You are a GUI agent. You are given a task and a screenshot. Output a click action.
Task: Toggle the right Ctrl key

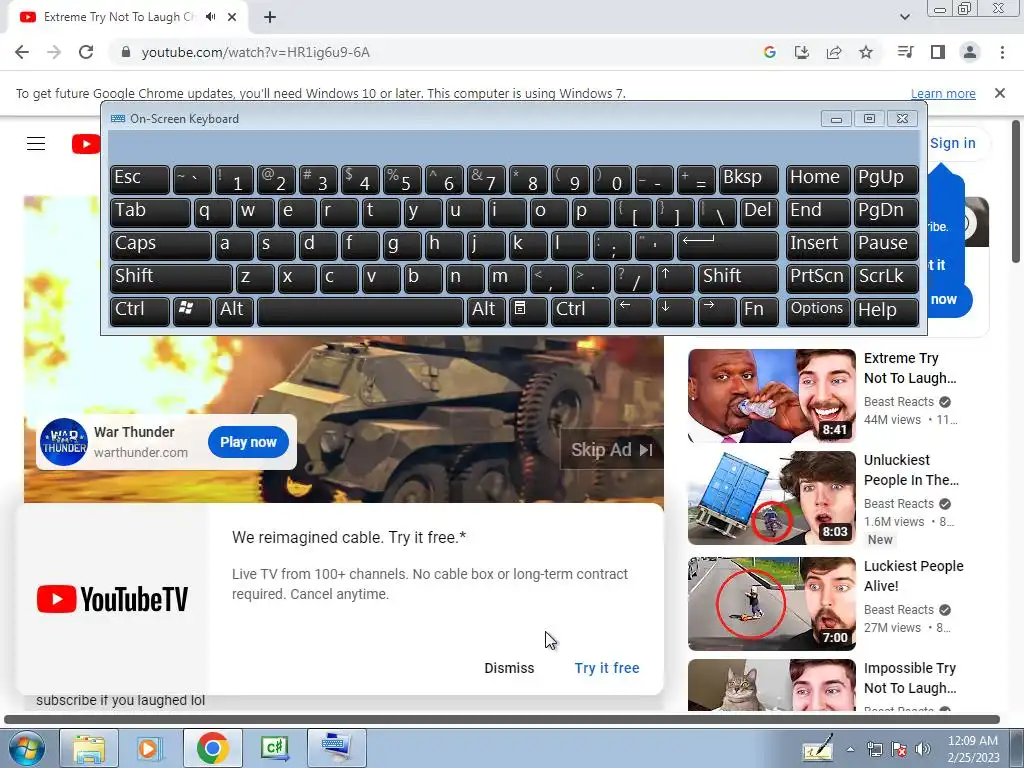tap(581, 312)
